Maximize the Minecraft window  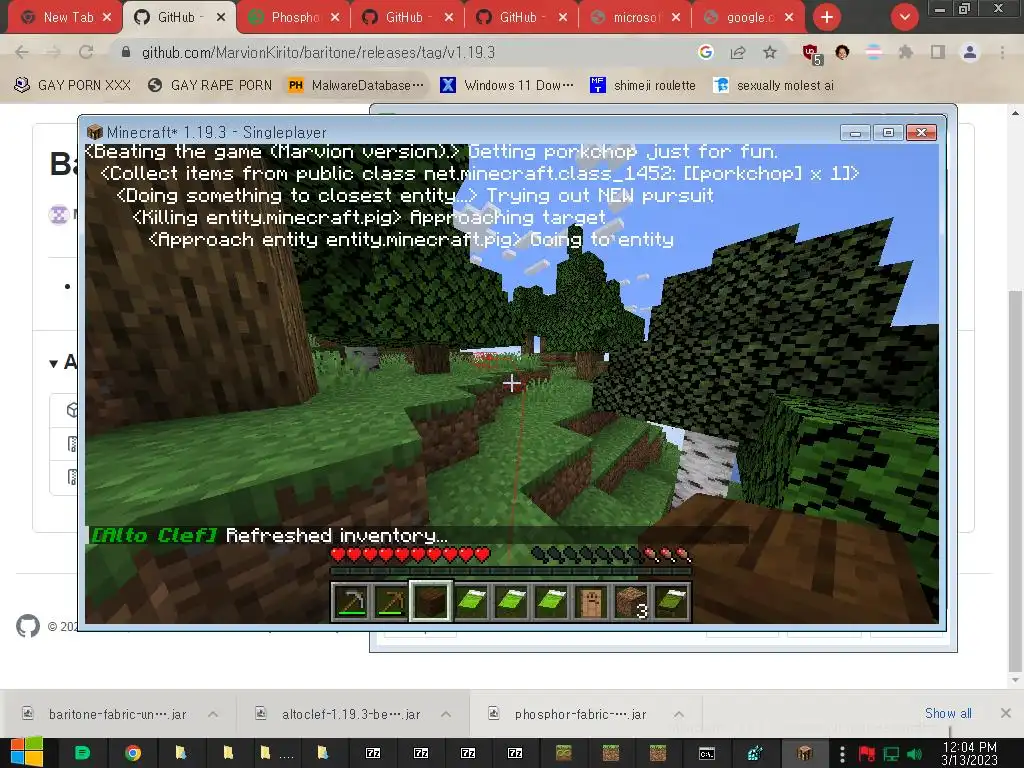click(x=888, y=133)
